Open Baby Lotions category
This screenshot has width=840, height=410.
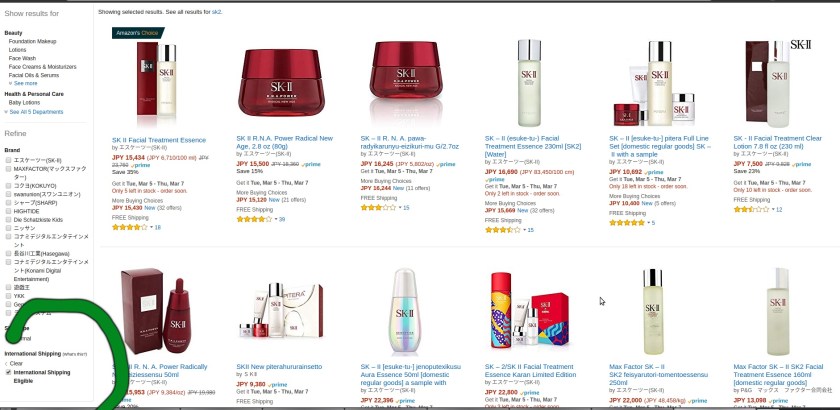click(24, 102)
